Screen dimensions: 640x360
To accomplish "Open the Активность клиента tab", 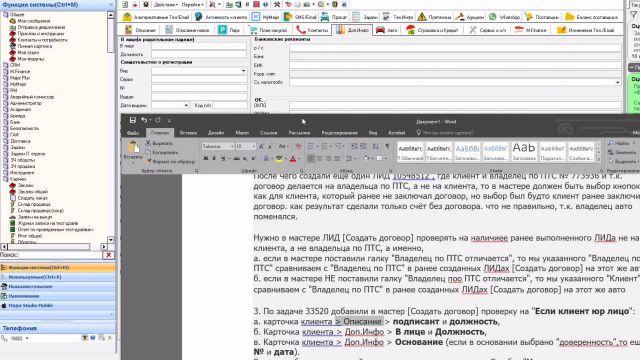I will 221,17.
